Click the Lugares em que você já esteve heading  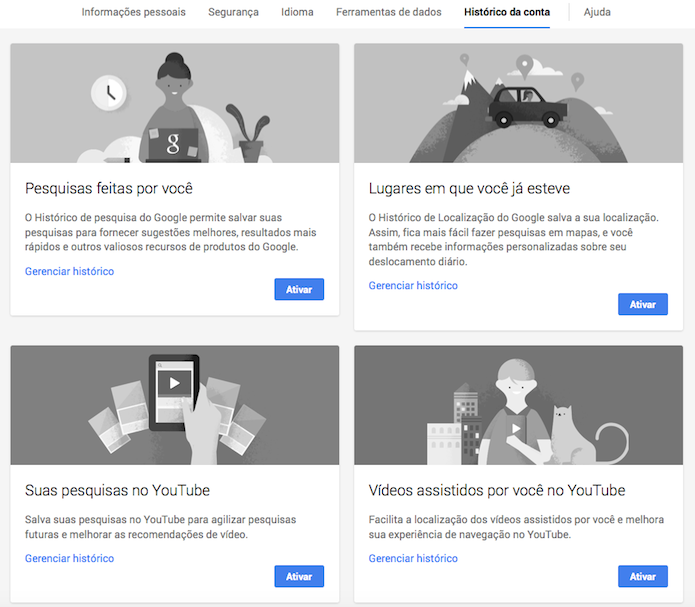point(469,188)
